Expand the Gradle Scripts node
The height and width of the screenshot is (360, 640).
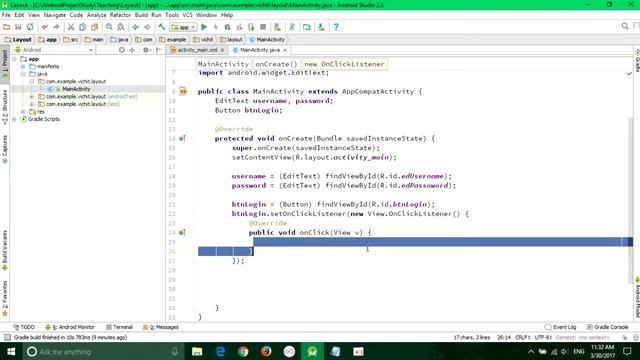point(14,119)
